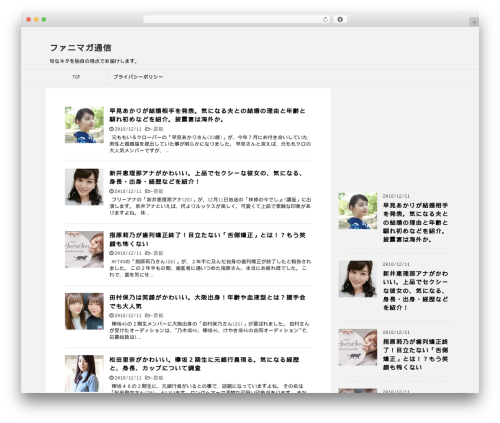Select the HKT48の excerpt under the 指原莉乃 post
This screenshot has width=500, height=423.
pos(210,268)
